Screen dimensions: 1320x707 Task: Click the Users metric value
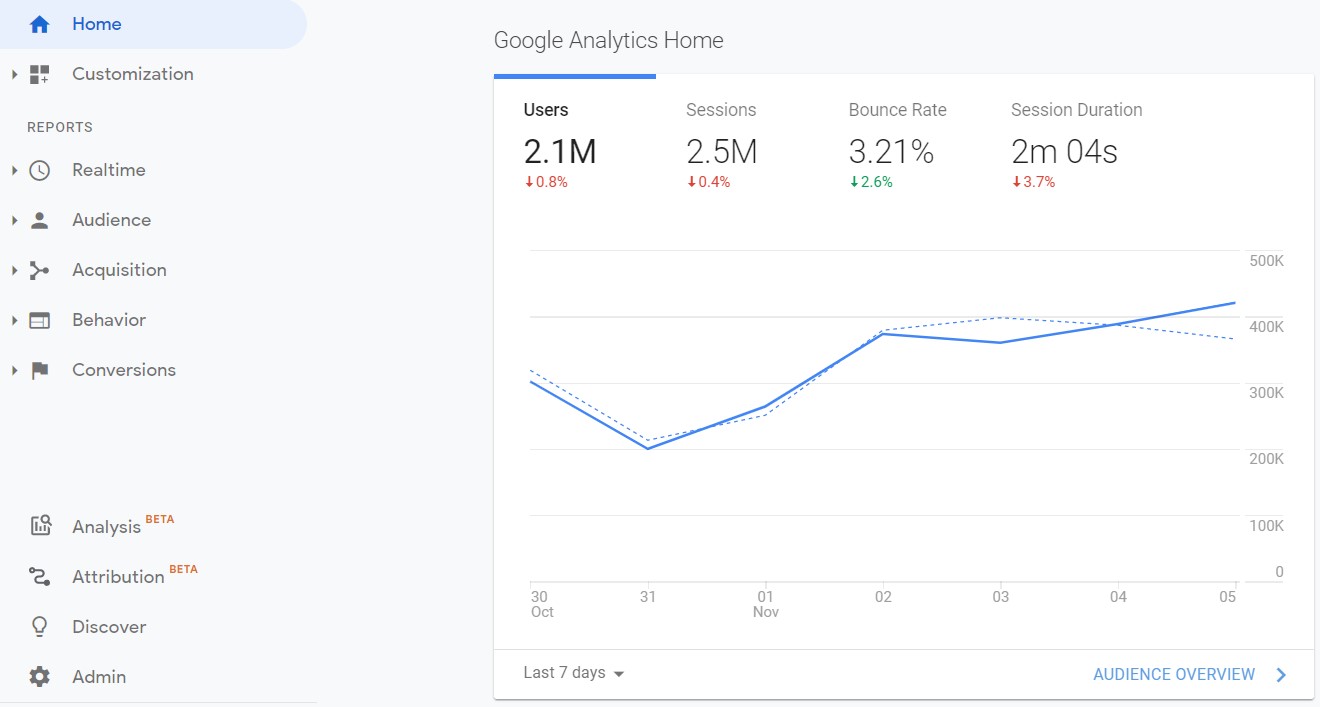tap(560, 151)
